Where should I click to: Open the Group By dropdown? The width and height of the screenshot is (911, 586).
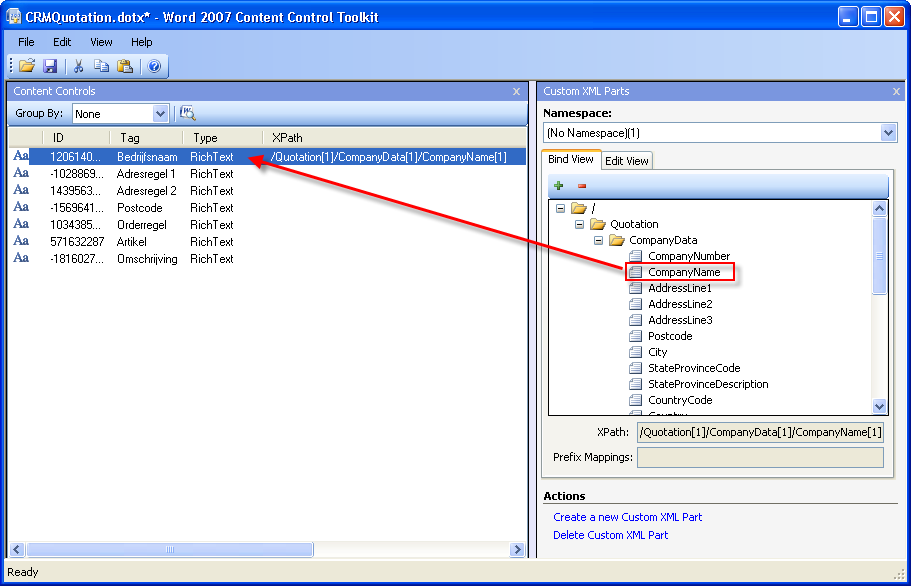coord(160,114)
